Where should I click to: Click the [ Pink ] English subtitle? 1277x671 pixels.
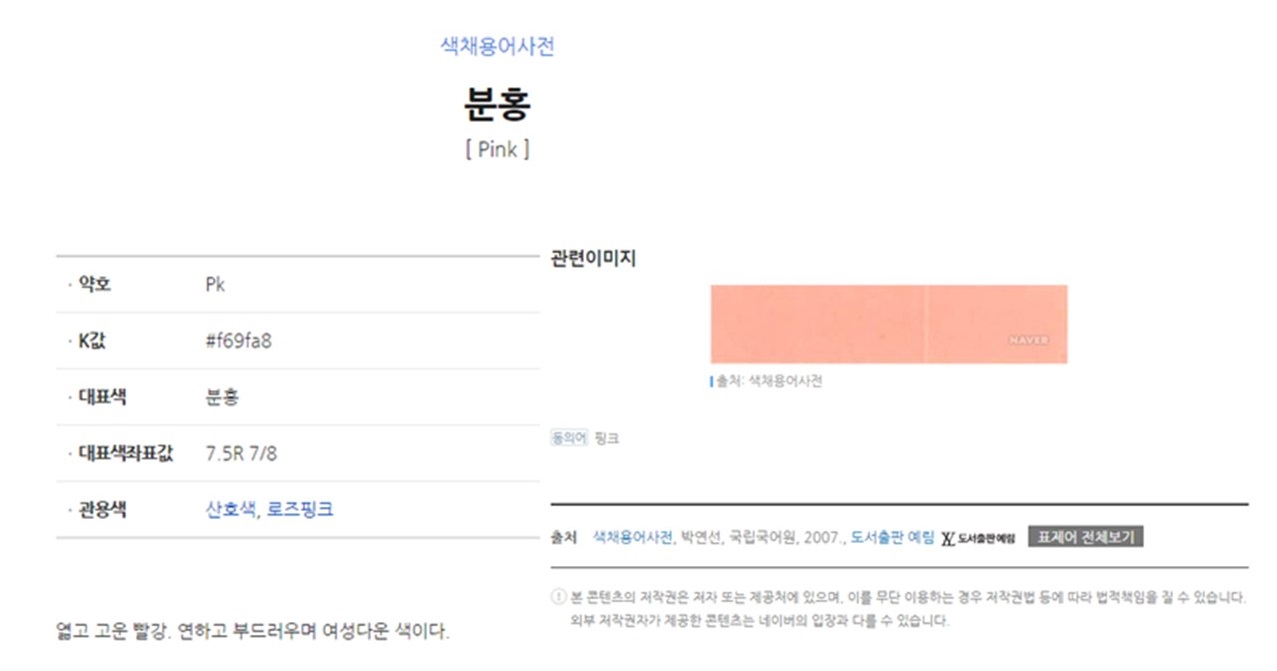tap(497, 150)
